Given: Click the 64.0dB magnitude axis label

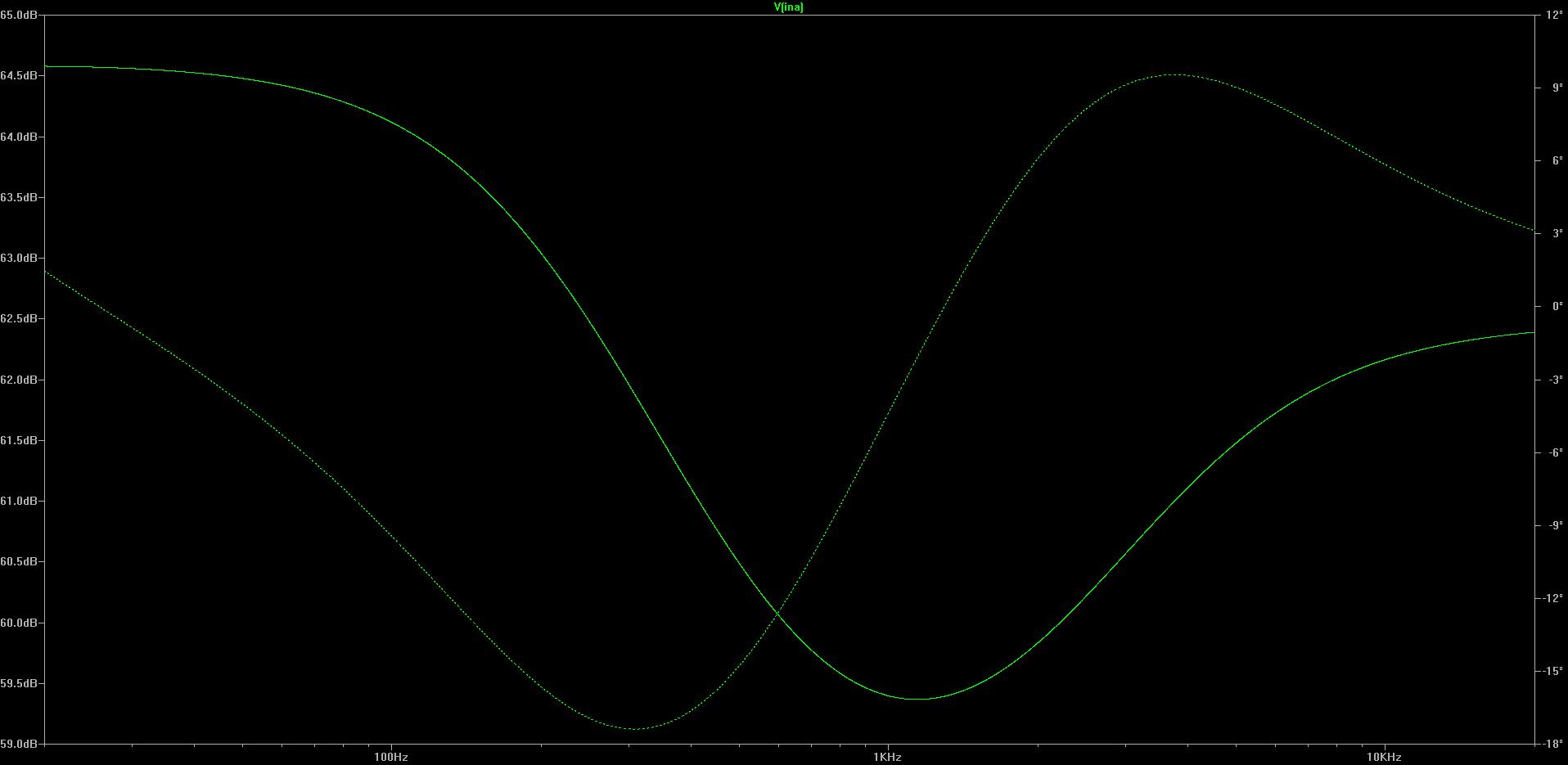Looking at the screenshot, I should [18, 137].
